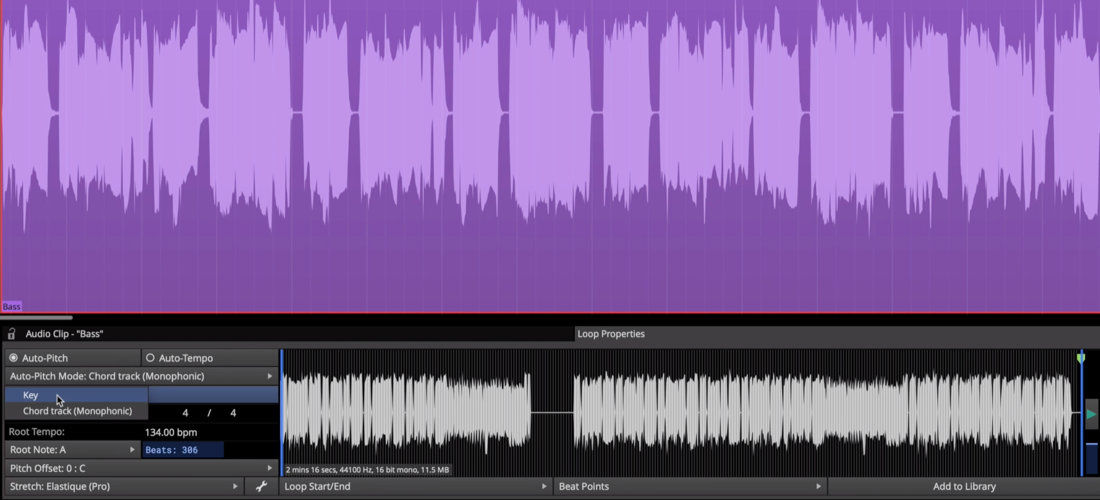Viewport: 1100px width, 500px height.
Task: Play the loop preview with green arrow
Action: (1092, 414)
